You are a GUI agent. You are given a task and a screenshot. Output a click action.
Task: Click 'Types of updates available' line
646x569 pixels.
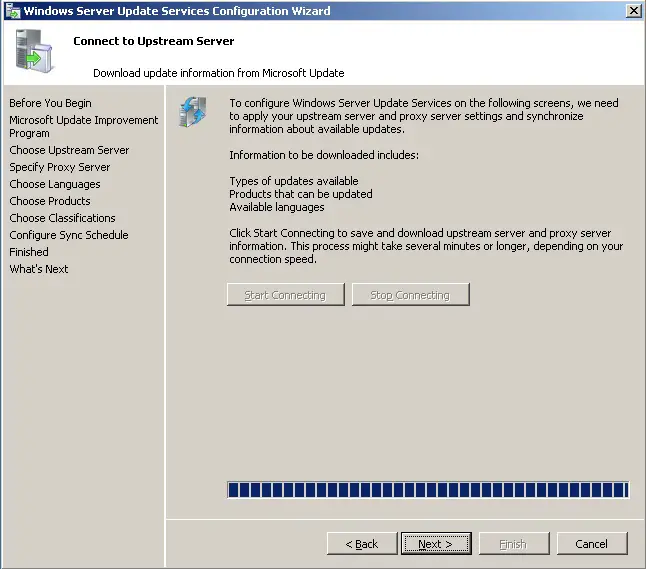(x=294, y=181)
